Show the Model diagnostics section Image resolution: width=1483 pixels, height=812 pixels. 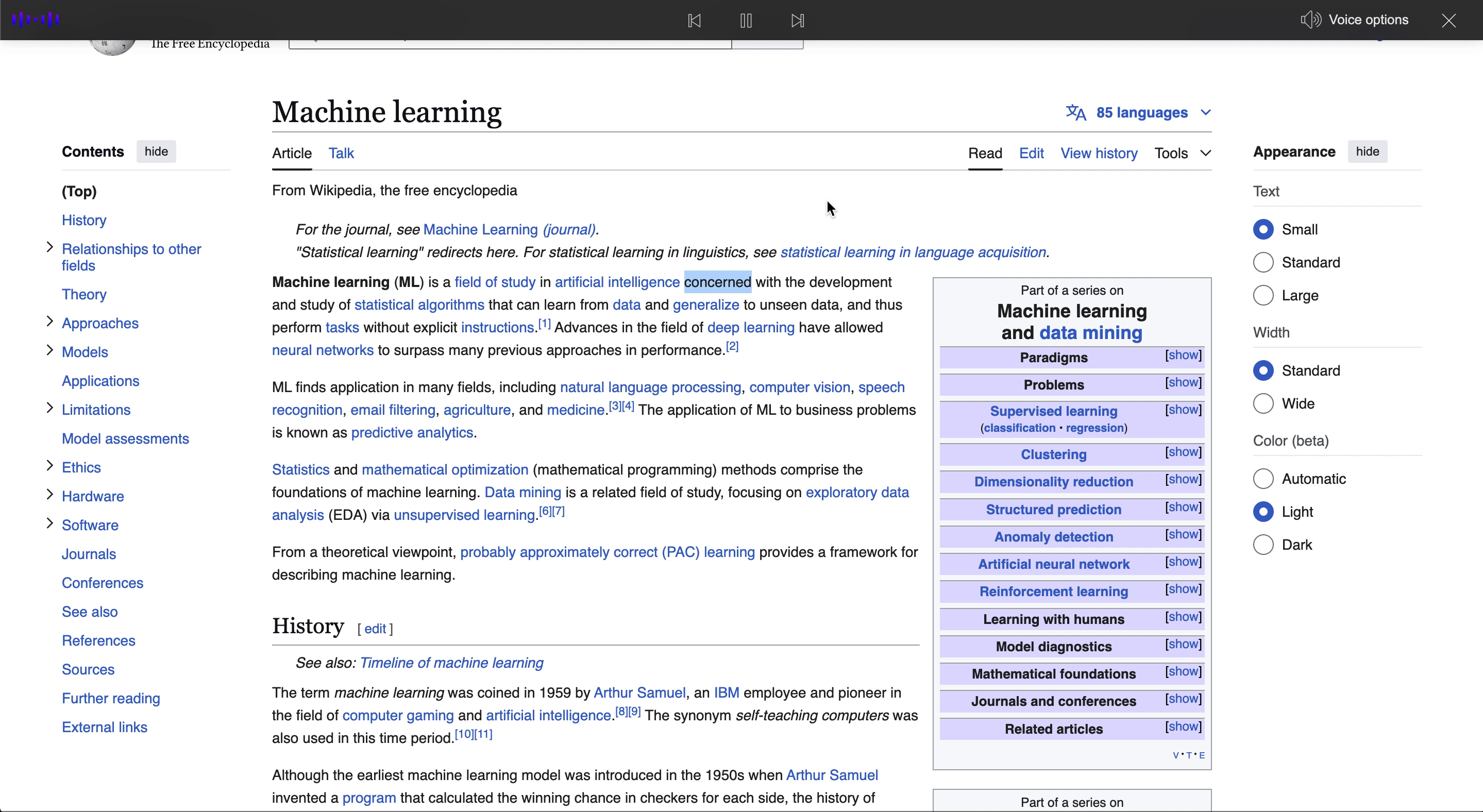coord(1183,644)
